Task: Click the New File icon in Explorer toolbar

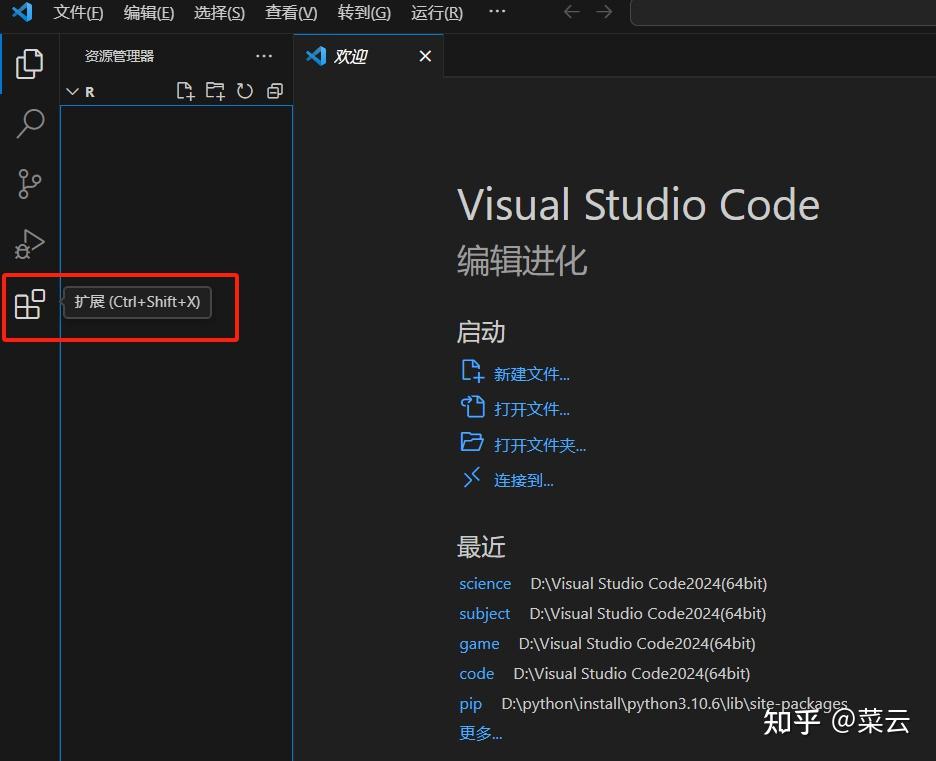Action: (185, 90)
